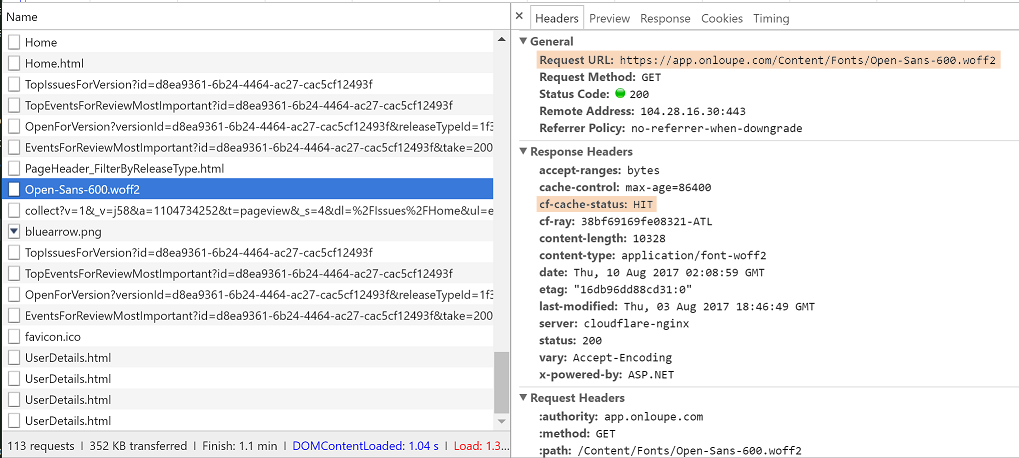
Task: Click the date header Thu, 10 Aug 2017
Action: tap(652, 272)
